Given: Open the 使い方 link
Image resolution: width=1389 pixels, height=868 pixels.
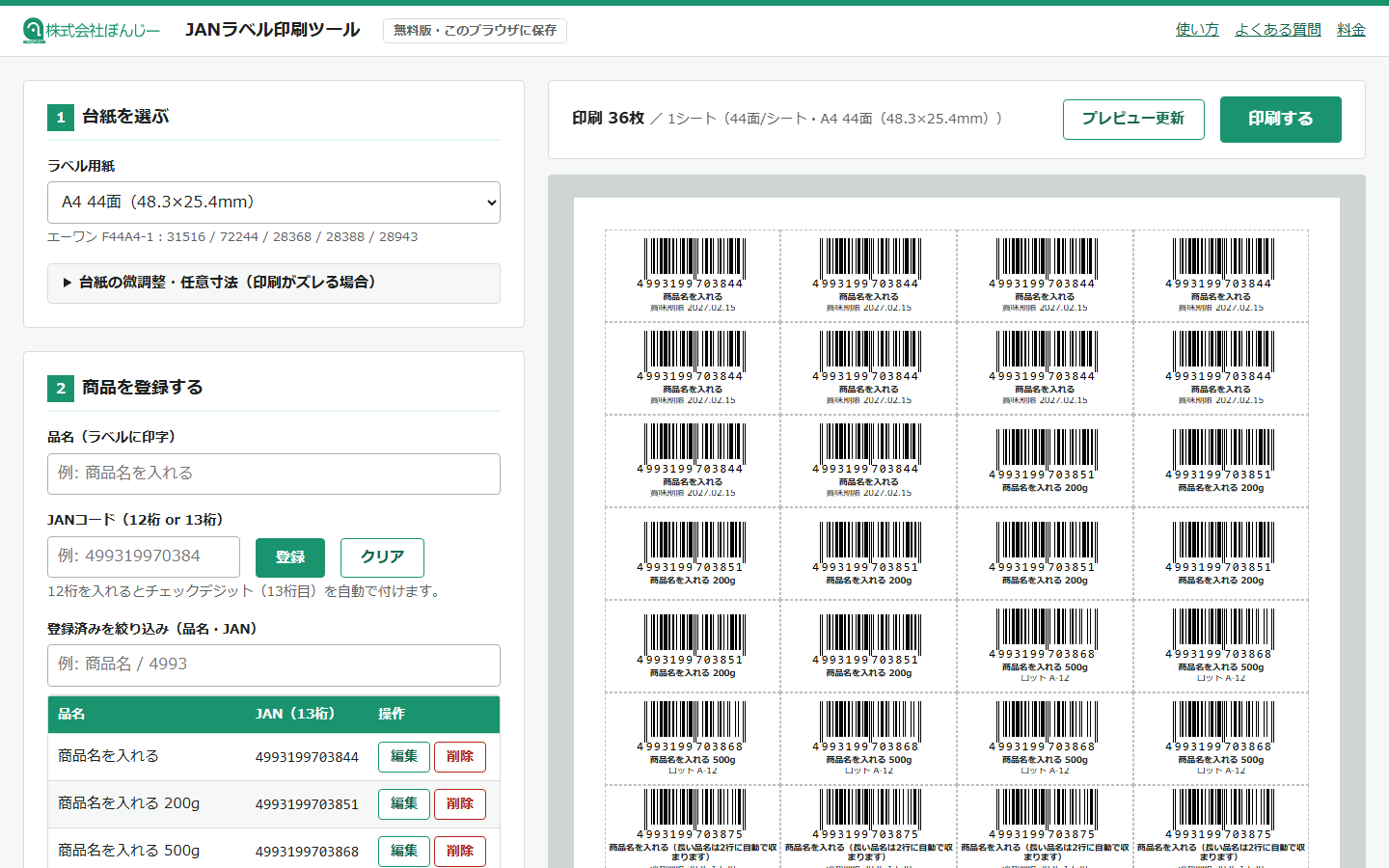Looking at the screenshot, I should 1197,30.
